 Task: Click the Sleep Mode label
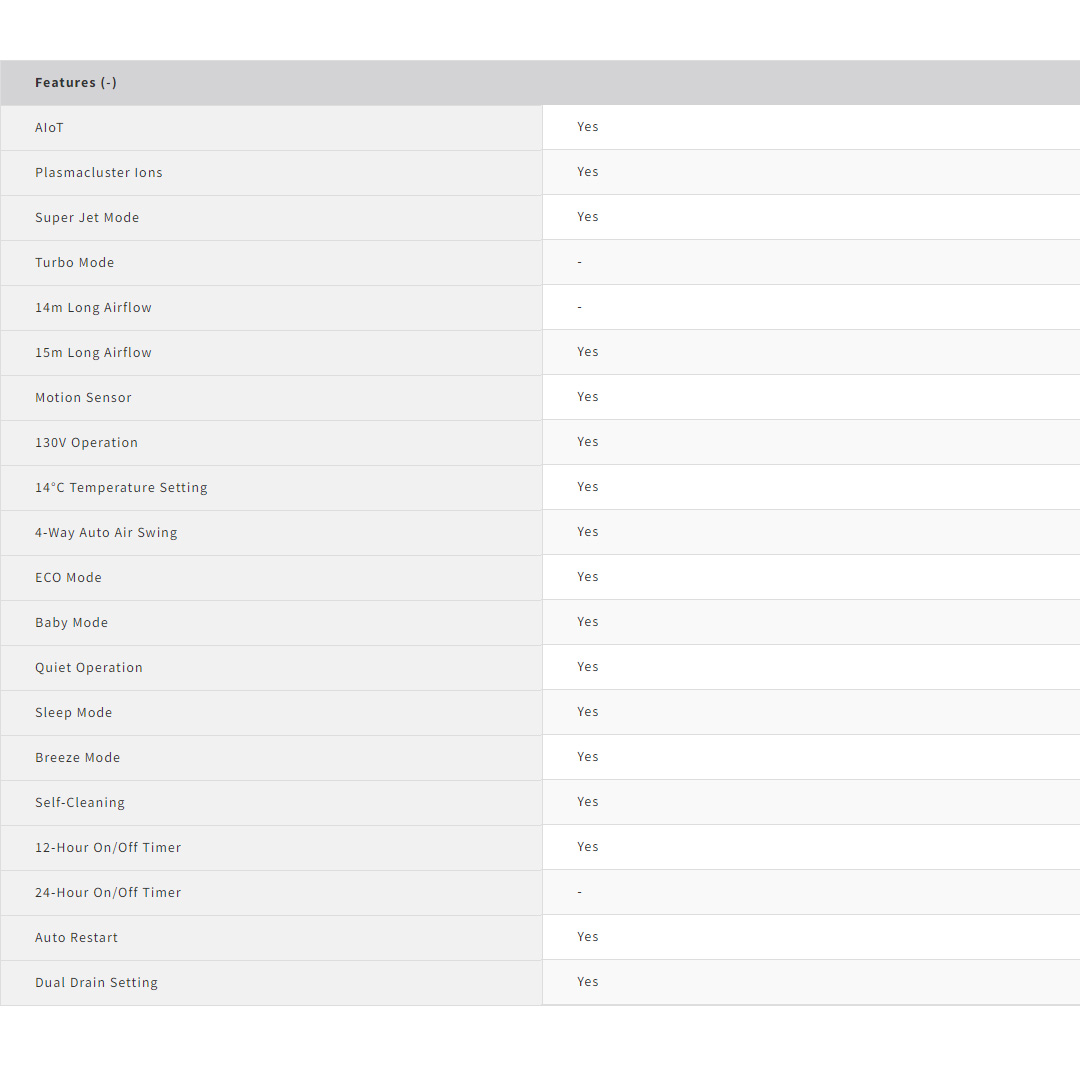pos(73,713)
